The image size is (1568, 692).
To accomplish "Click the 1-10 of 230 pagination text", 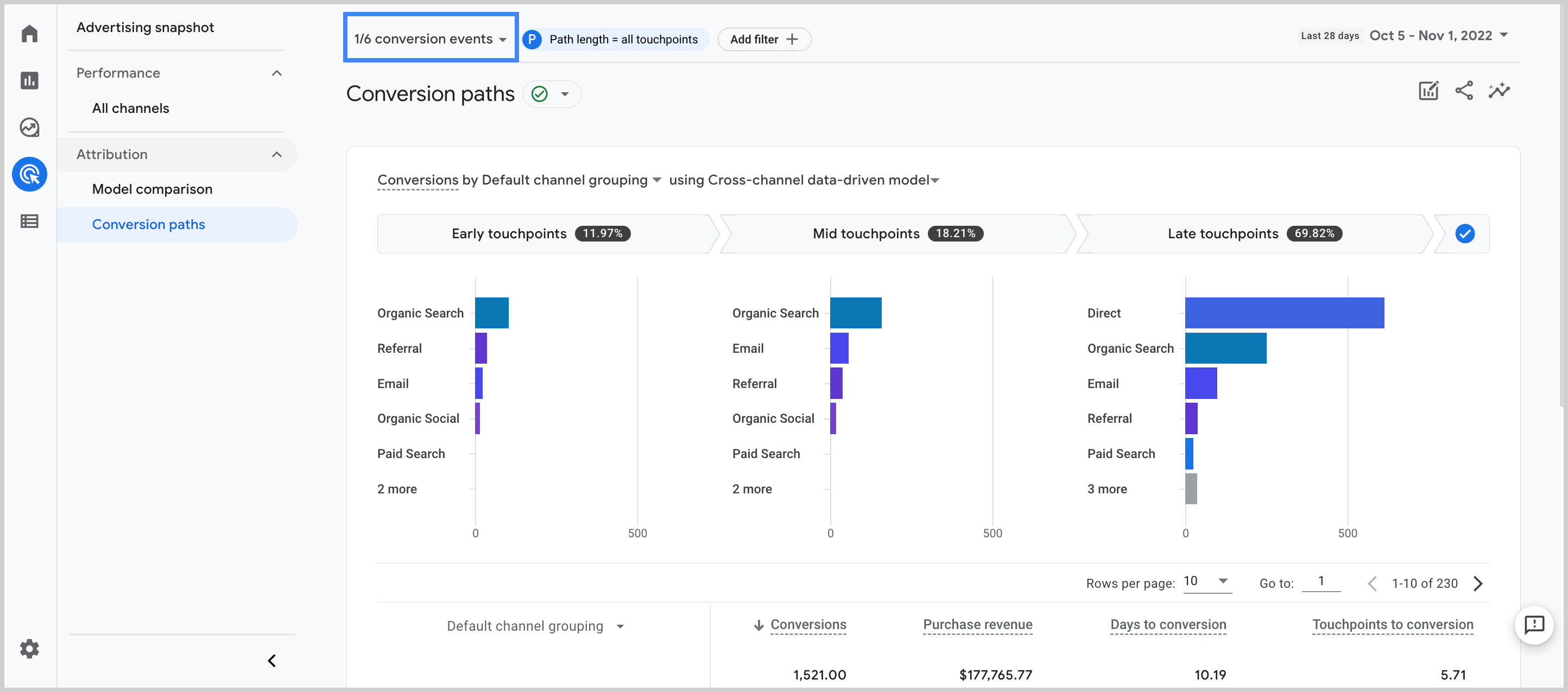I will (1425, 583).
